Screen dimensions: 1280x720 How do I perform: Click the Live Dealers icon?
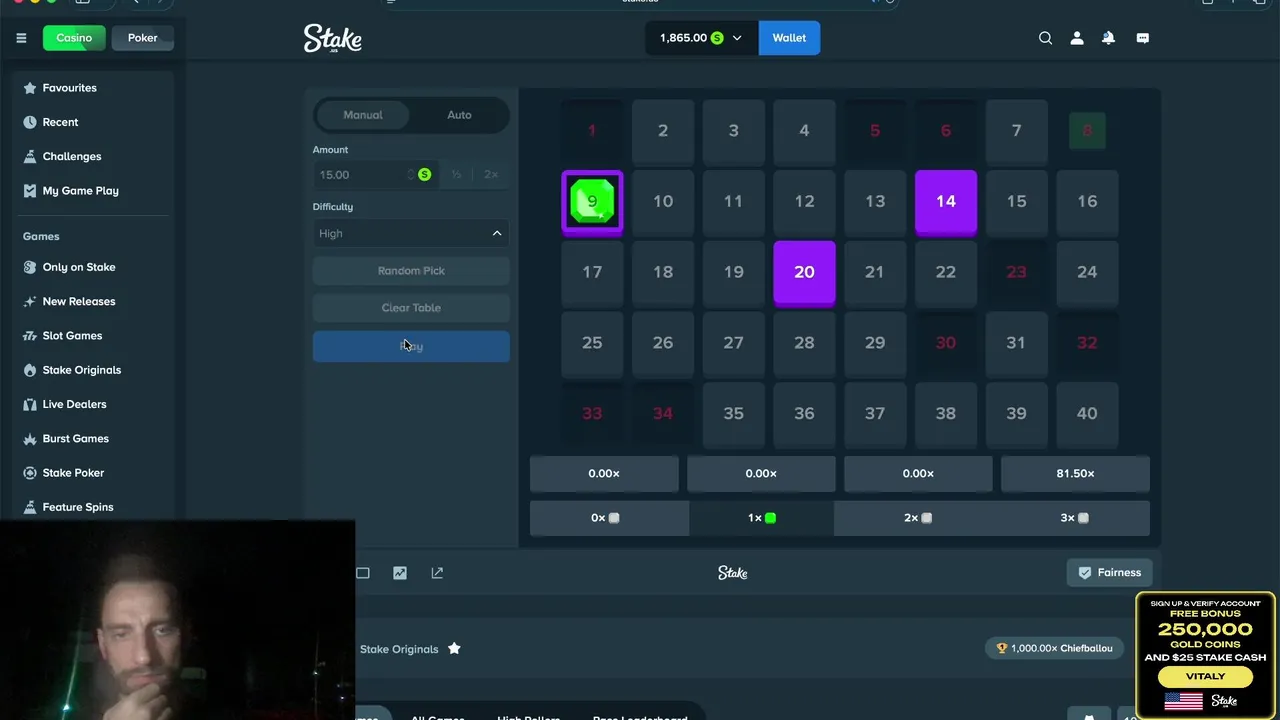(30, 404)
